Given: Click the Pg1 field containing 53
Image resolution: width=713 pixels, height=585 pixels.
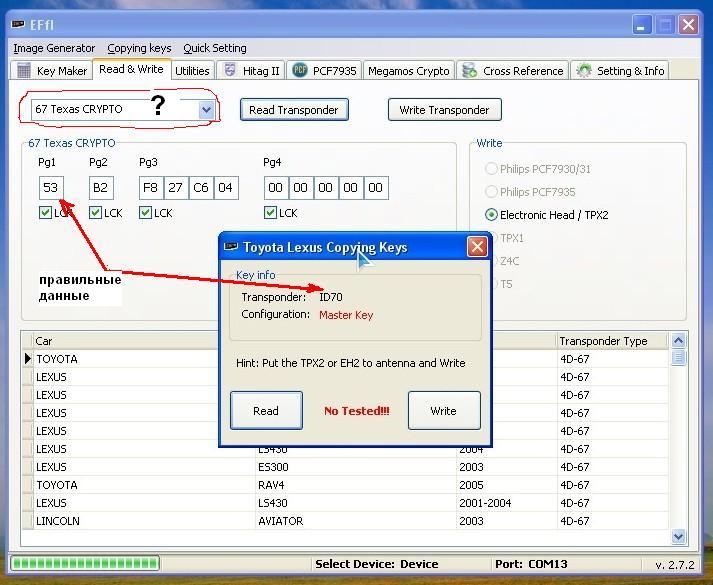Looking at the screenshot, I should click(x=51, y=188).
